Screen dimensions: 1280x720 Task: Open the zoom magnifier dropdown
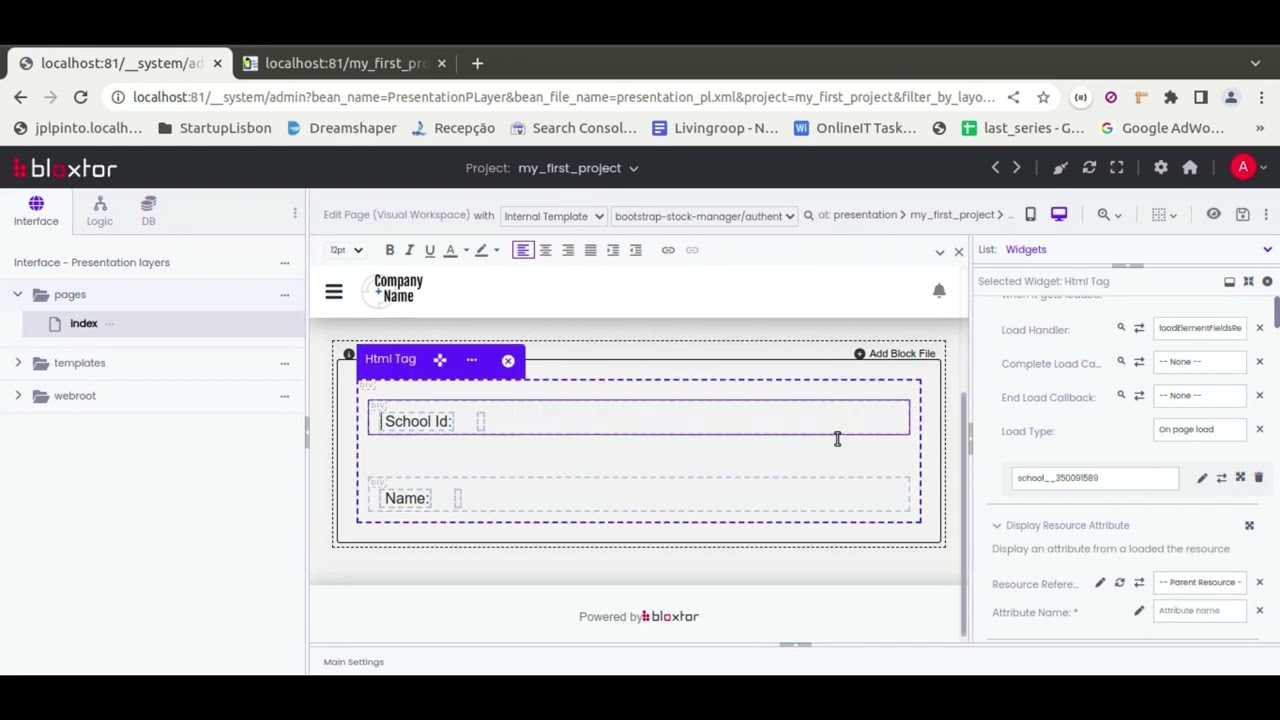pos(1109,214)
